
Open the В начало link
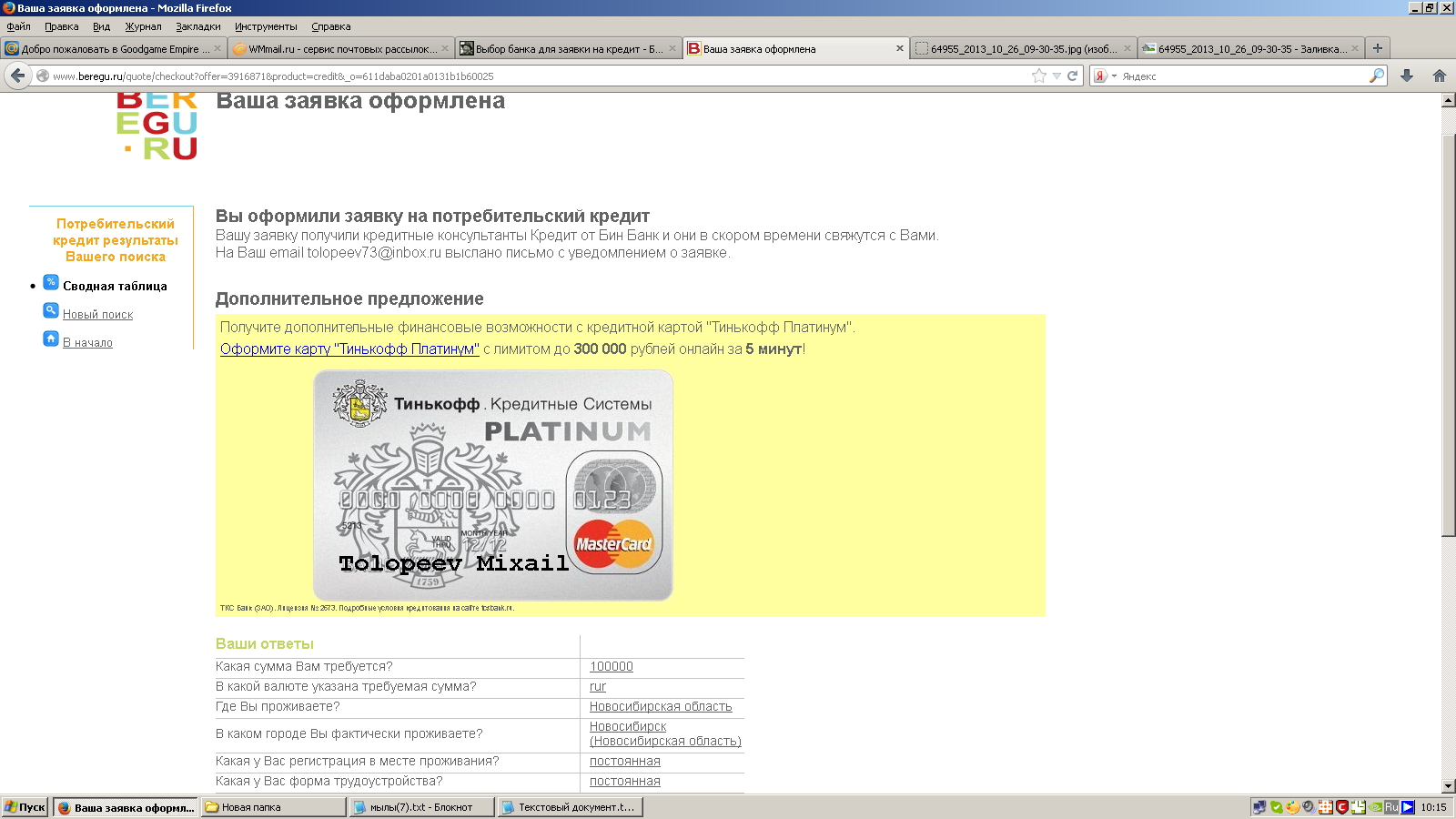point(87,343)
